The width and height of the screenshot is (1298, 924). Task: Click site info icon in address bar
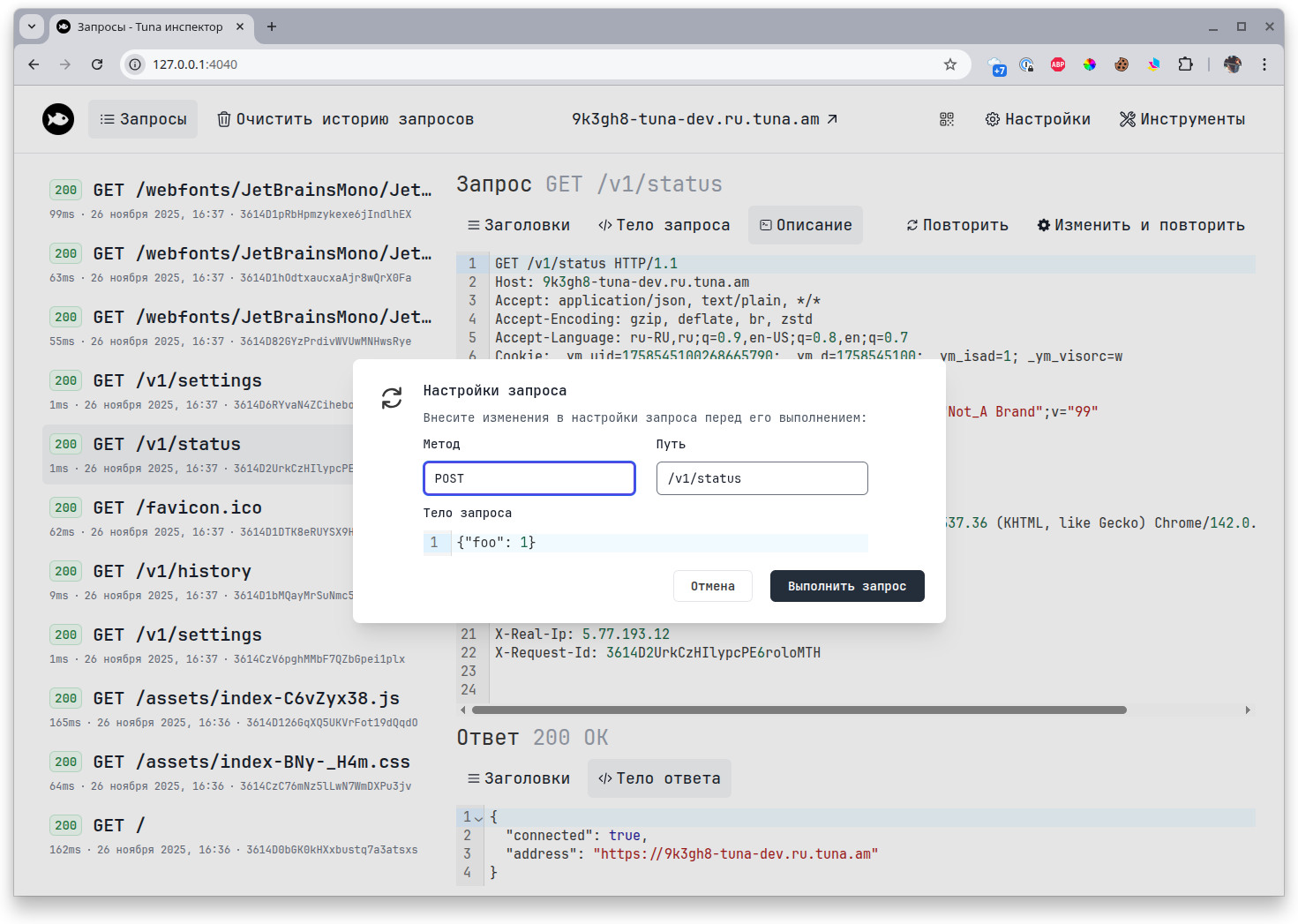(135, 64)
